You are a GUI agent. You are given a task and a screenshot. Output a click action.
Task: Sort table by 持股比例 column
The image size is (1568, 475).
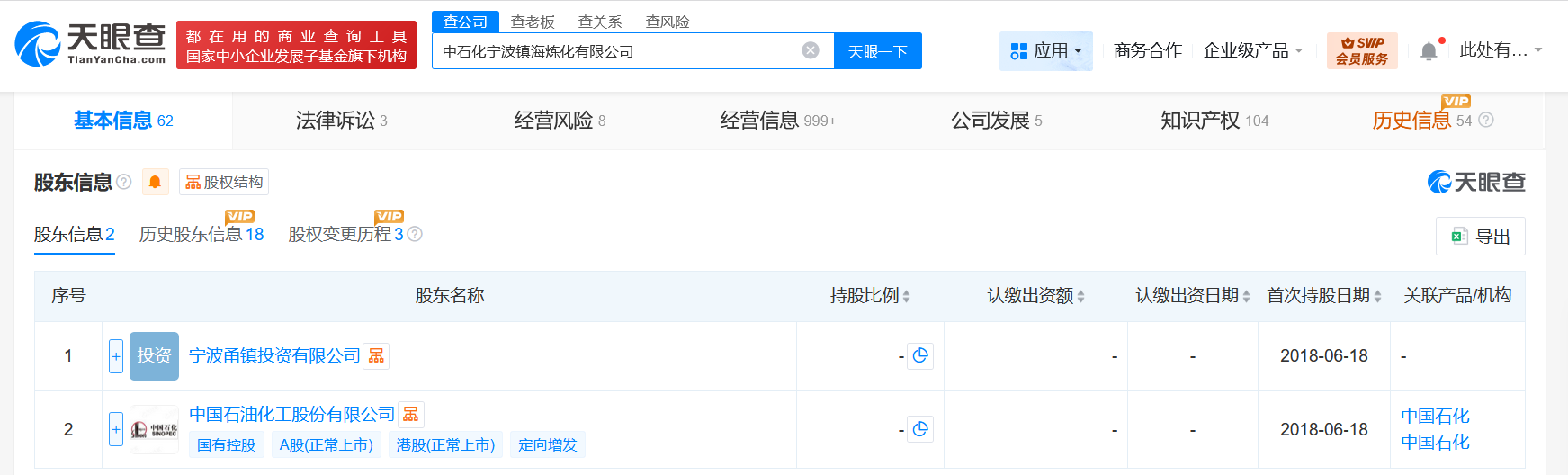870,296
